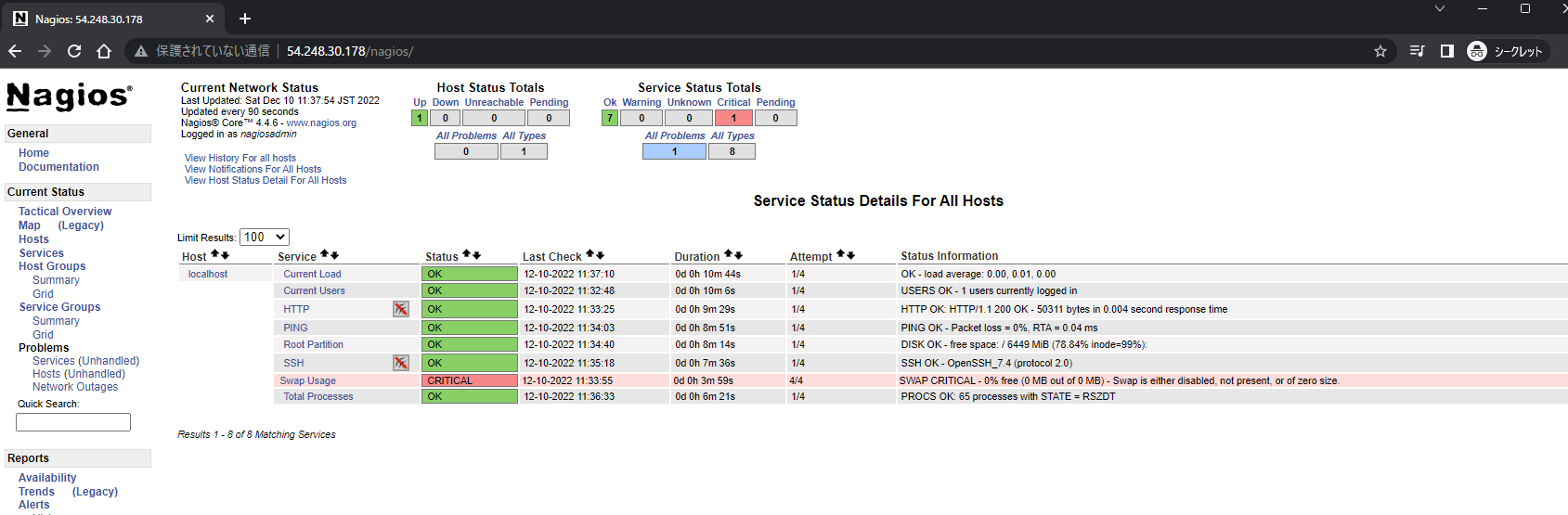Open Root Partition service link

(313, 345)
